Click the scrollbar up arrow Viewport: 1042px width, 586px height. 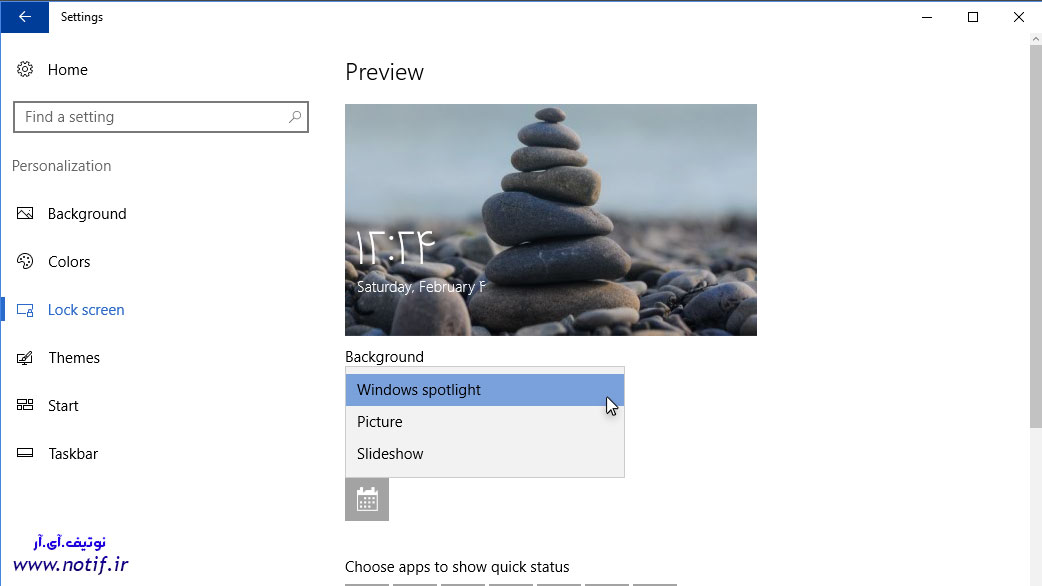[x=1035, y=40]
